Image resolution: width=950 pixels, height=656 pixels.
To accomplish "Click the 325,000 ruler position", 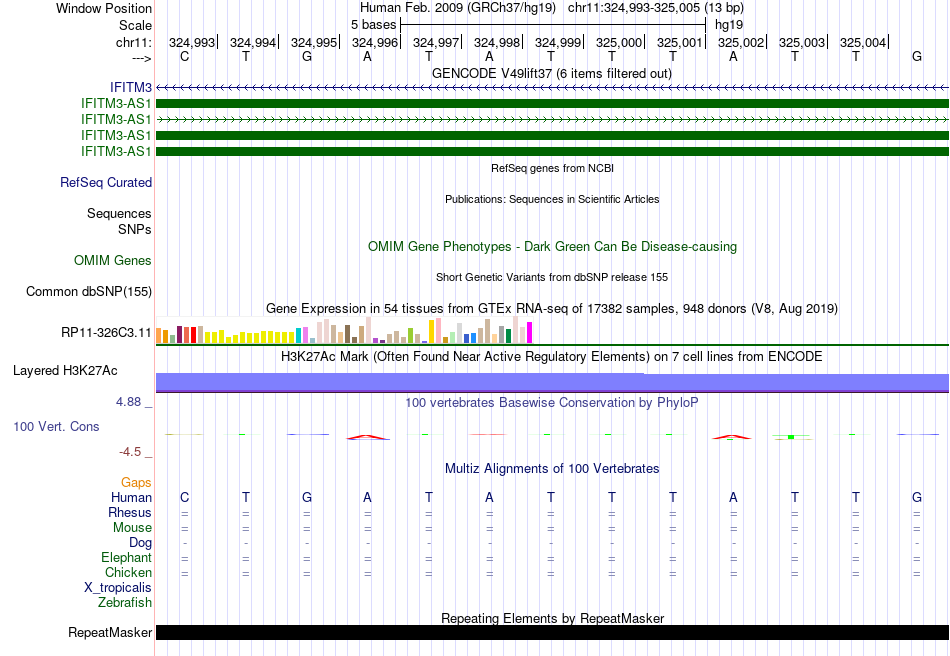I will pos(619,42).
